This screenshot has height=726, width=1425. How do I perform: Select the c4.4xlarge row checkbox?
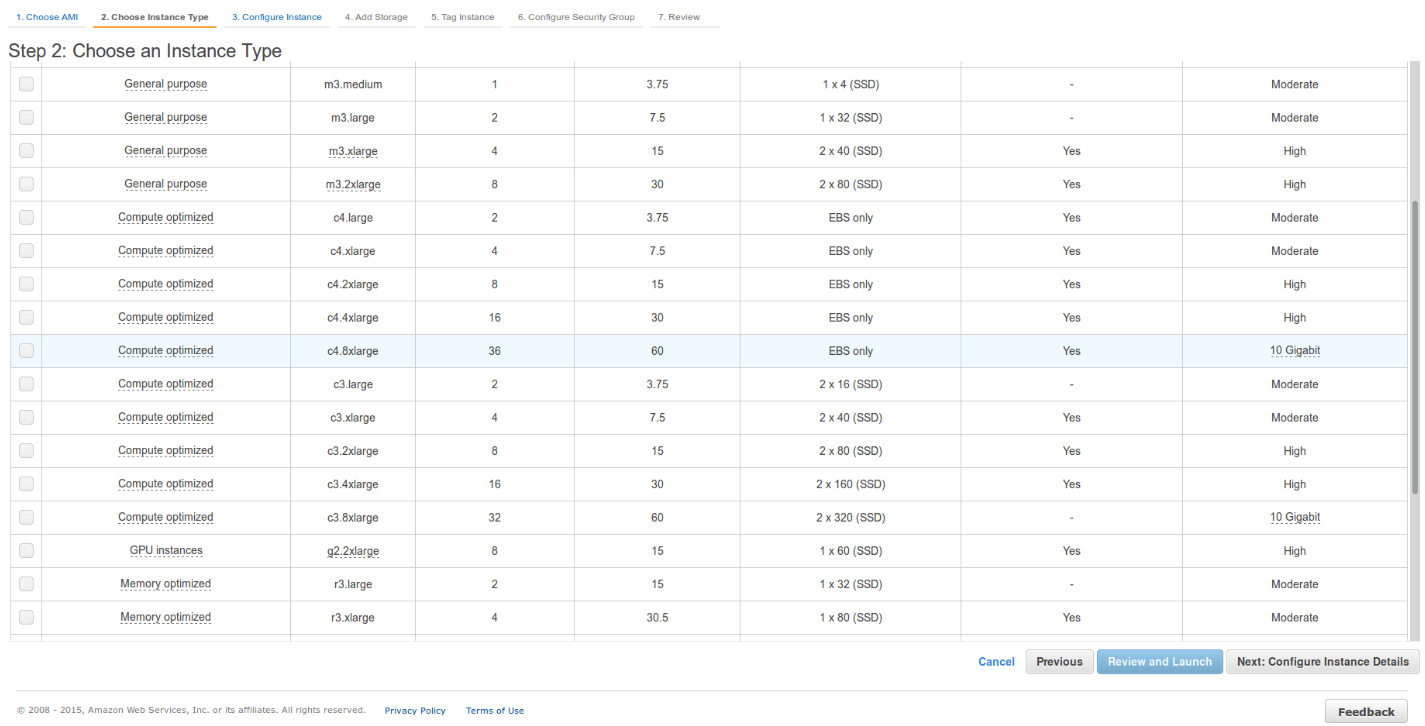point(26,317)
